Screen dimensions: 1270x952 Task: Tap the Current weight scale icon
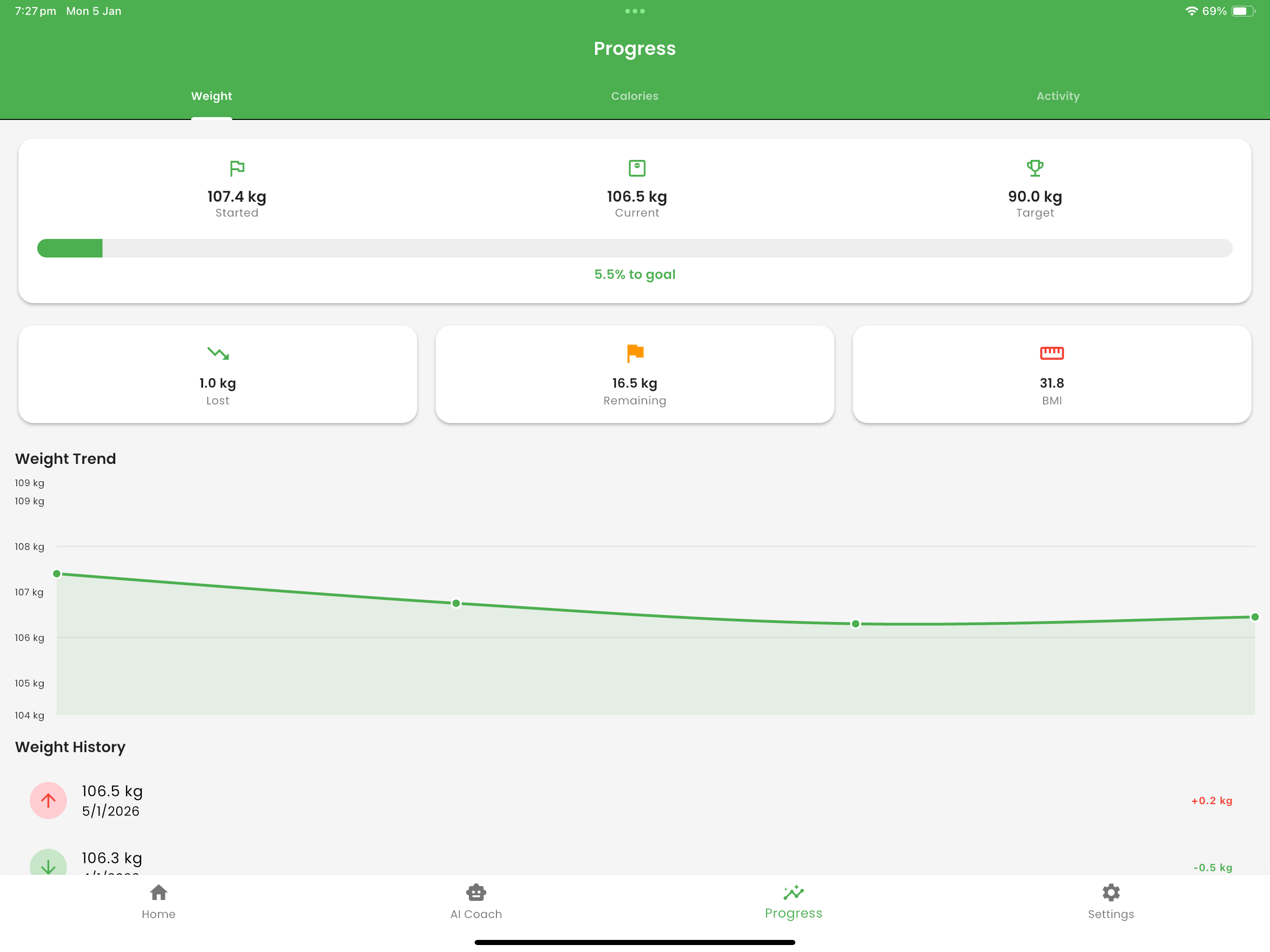tap(637, 168)
